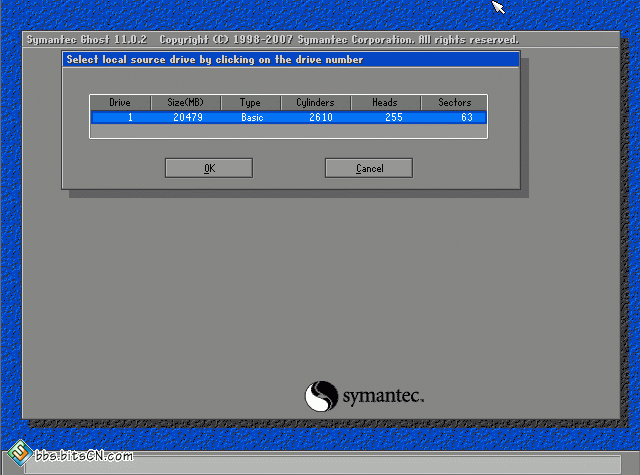This screenshot has width=640, height=475.
Task: Click the Cylinders column header
Action: click(x=316, y=102)
